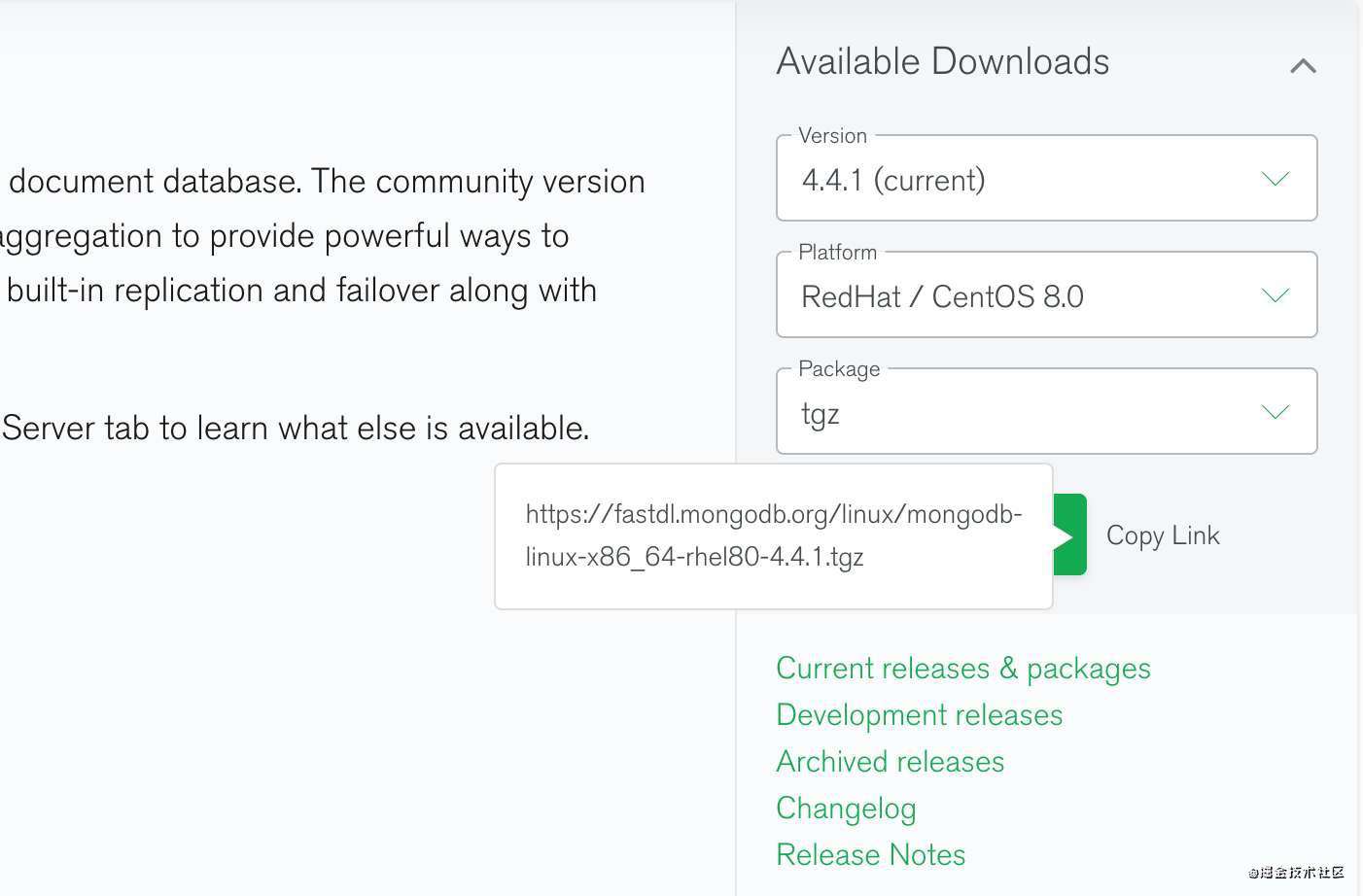Open the Version dropdown showing 4.4.1 (current)
Viewport: 1363px width, 896px height.
click(x=1047, y=179)
